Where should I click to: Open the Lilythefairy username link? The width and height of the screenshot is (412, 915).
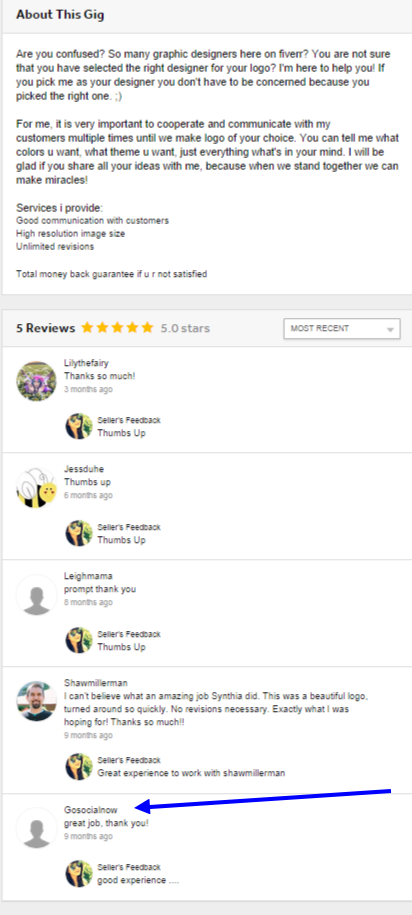(x=86, y=364)
